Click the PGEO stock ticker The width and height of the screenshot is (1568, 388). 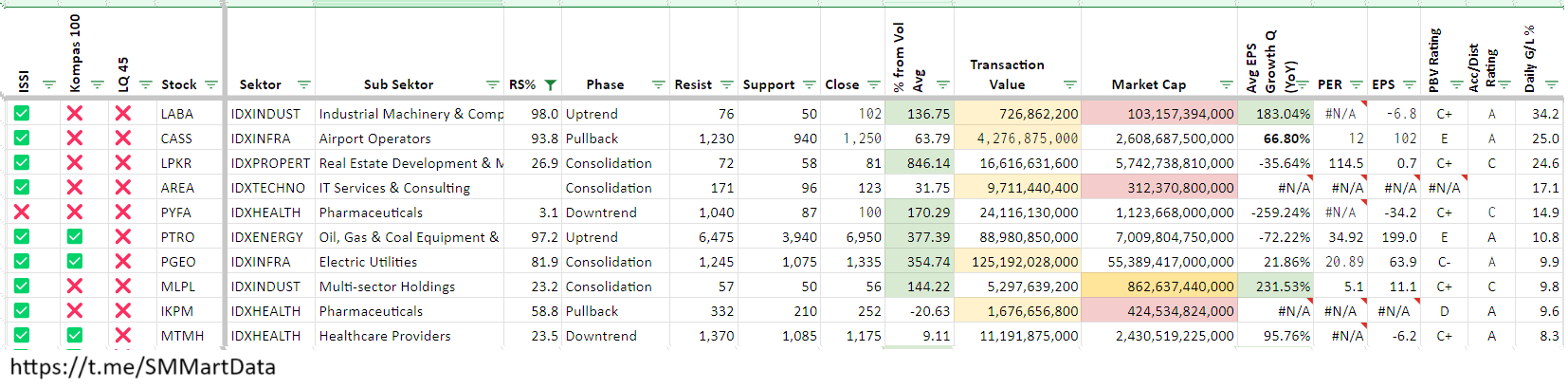click(178, 262)
